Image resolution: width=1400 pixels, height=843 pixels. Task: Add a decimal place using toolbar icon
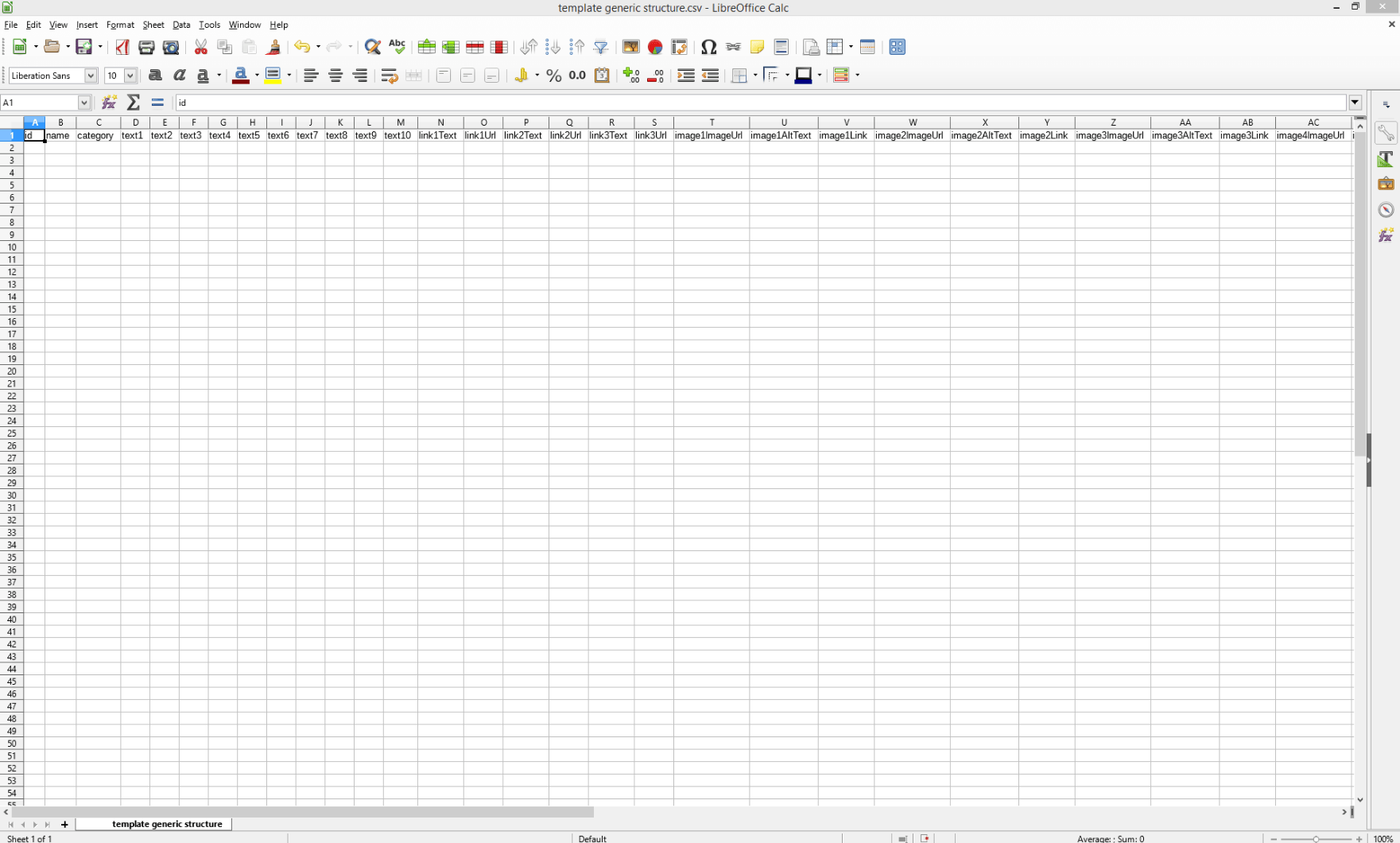click(x=631, y=76)
